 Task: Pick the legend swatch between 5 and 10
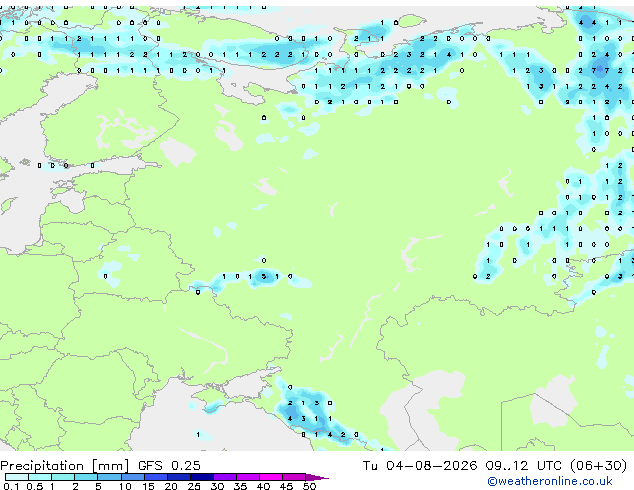click(109, 477)
